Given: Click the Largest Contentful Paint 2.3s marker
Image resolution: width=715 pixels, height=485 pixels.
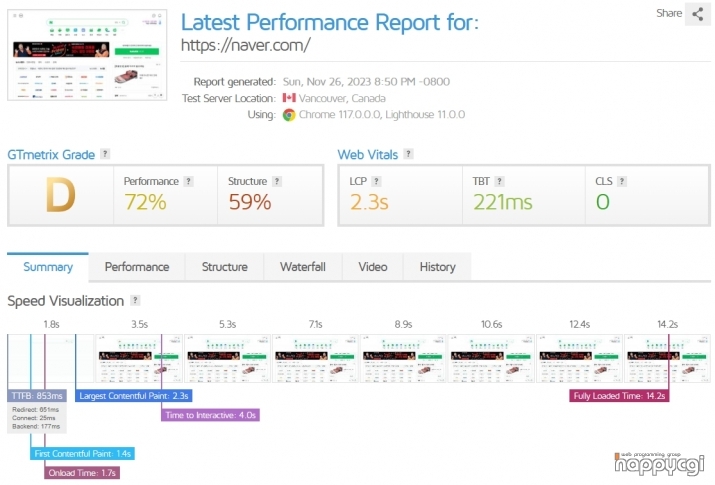Looking at the screenshot, I should tap(134, 396).
